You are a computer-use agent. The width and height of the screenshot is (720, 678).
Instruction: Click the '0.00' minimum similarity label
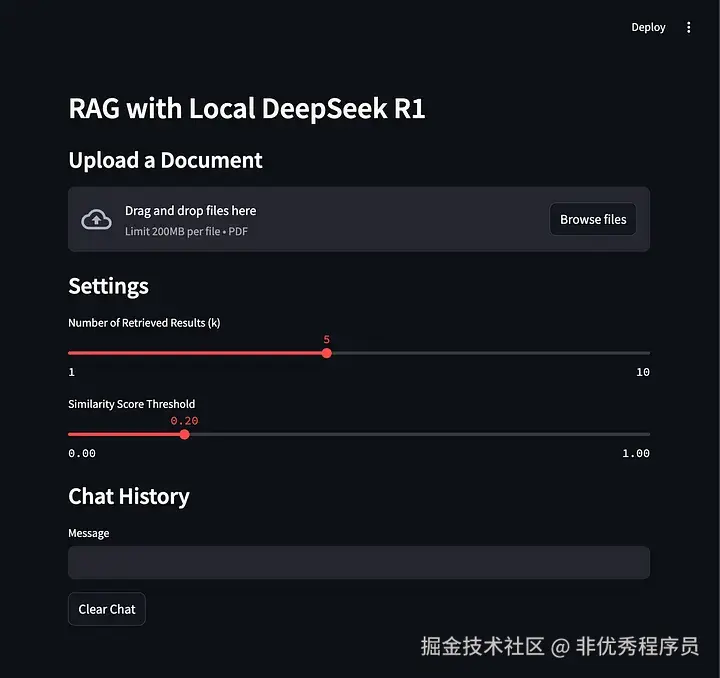[82, 453]
